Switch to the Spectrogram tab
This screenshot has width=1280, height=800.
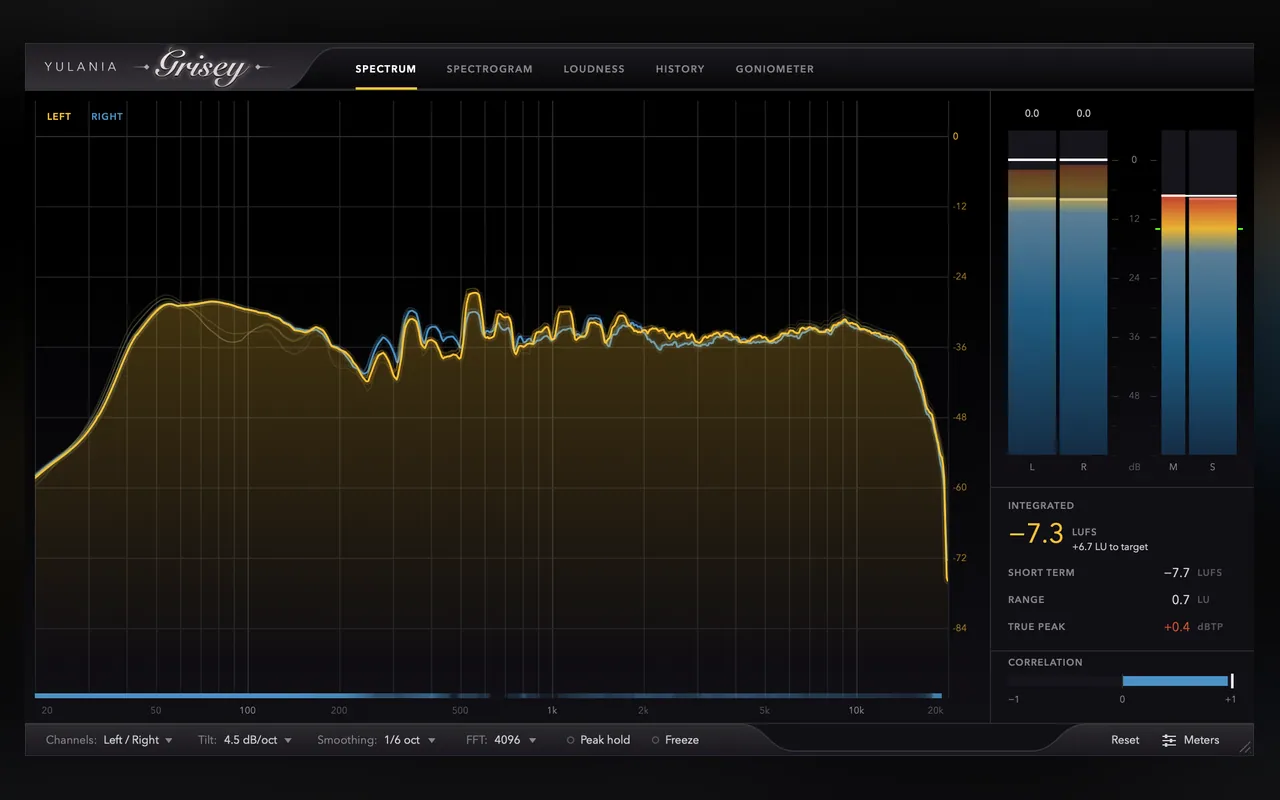point(490,69)
